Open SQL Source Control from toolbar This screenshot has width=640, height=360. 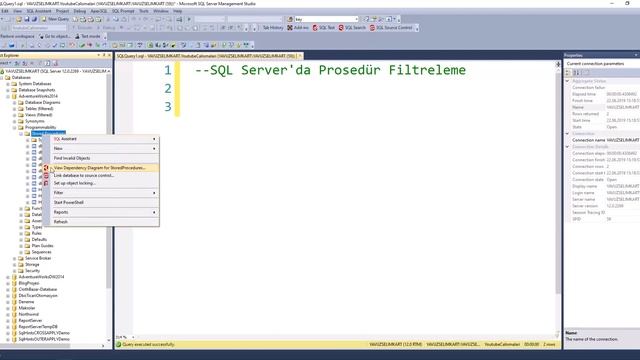click(391, 28)
